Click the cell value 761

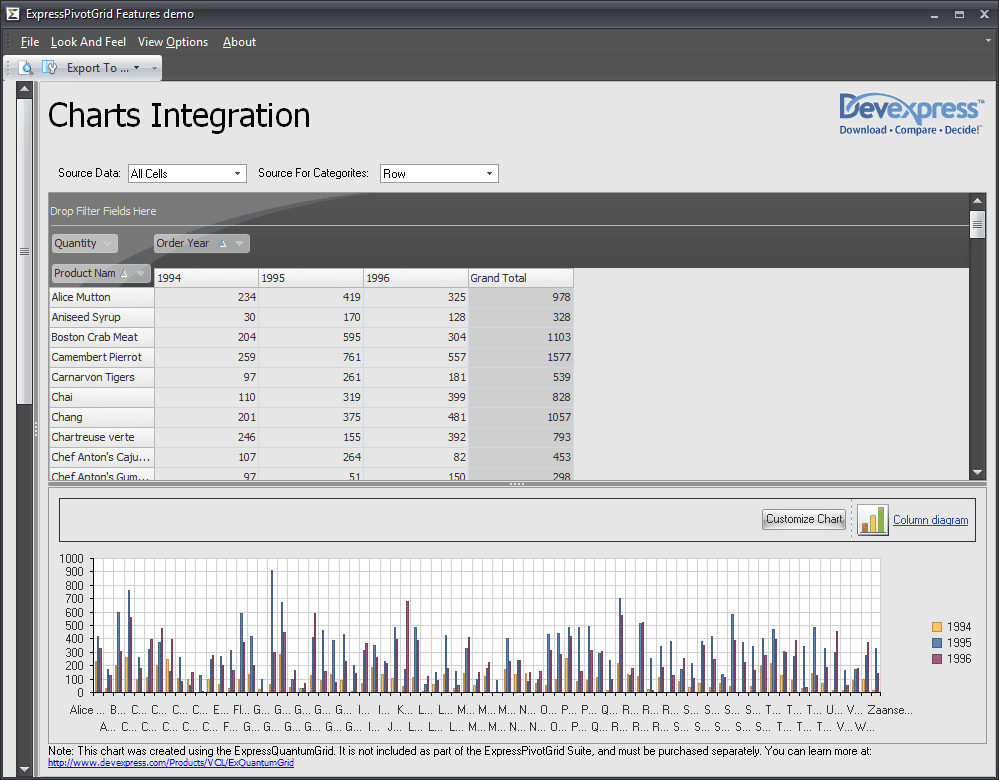[311, 358]
